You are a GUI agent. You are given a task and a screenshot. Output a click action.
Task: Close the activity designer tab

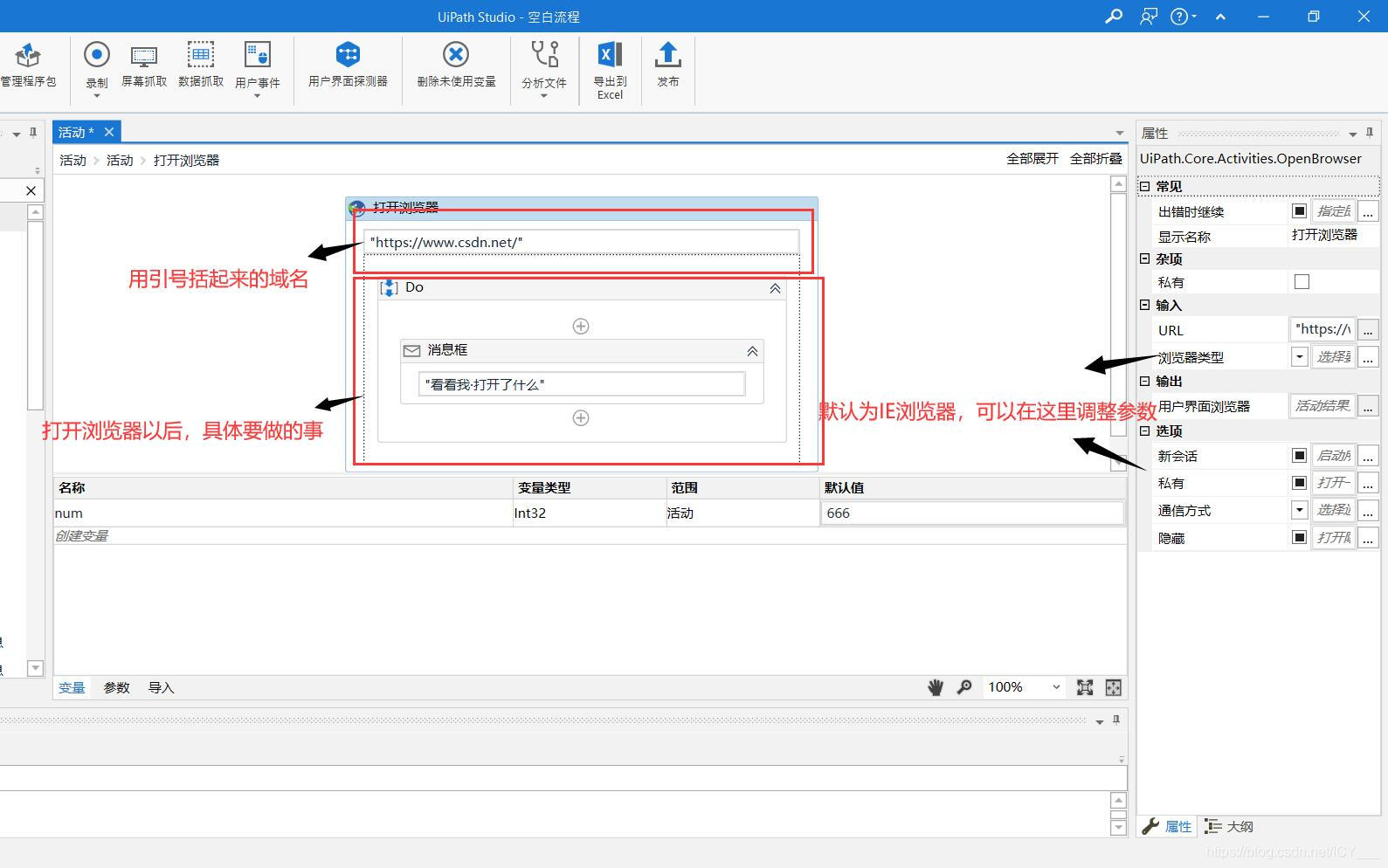[x=109, y=132]
